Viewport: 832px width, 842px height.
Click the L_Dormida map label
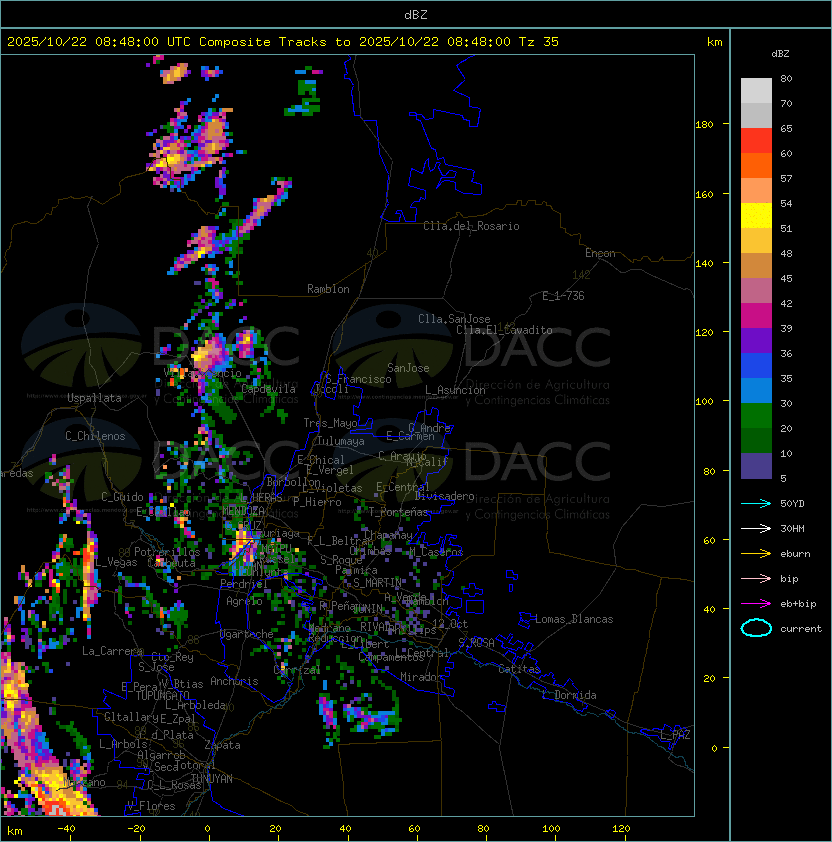(x=569, y=695)
